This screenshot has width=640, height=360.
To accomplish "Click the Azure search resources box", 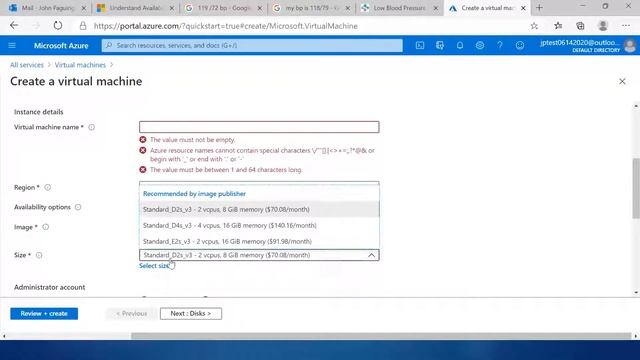I will [252, 45].
